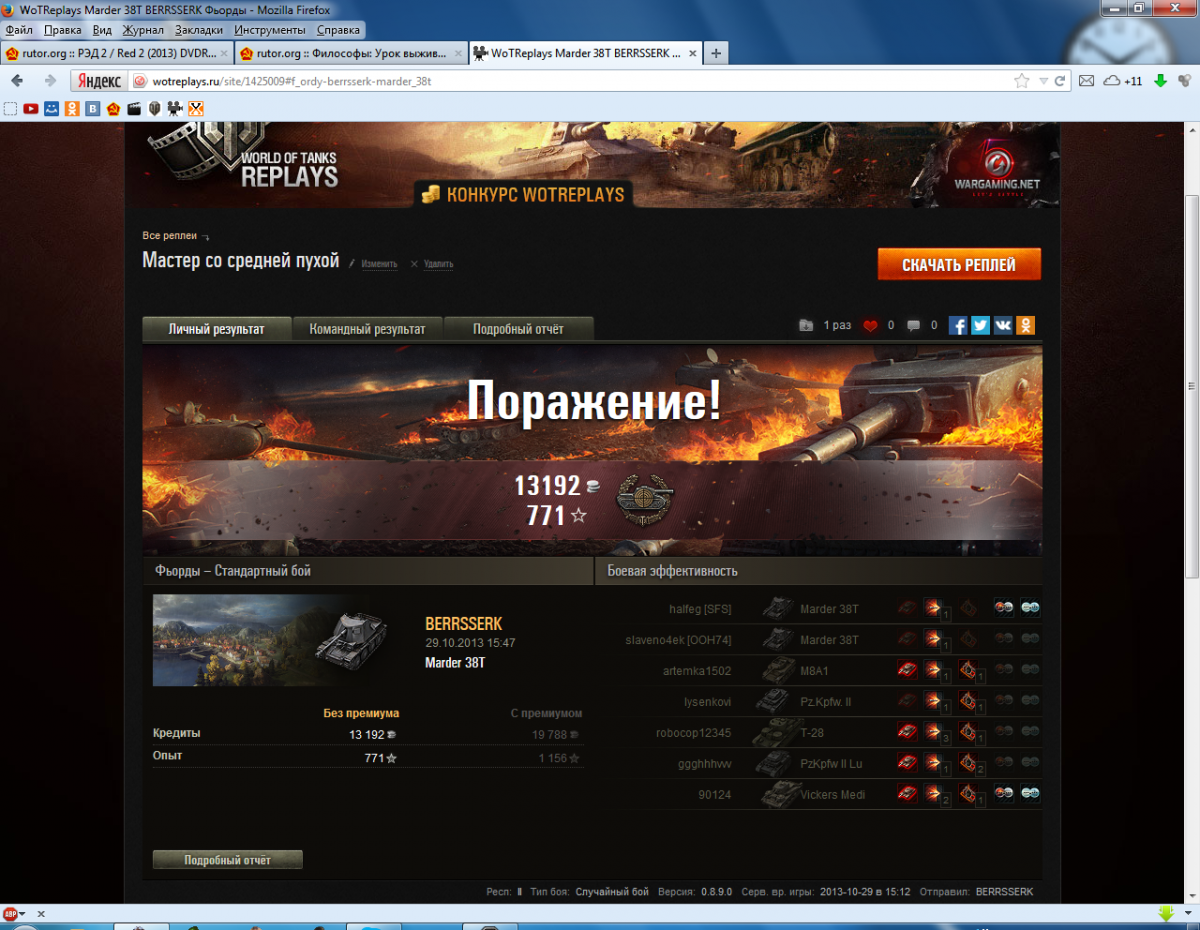1200x930 pixels.
Task: Open the clapperboard movie bookmark
Action: 134,109
